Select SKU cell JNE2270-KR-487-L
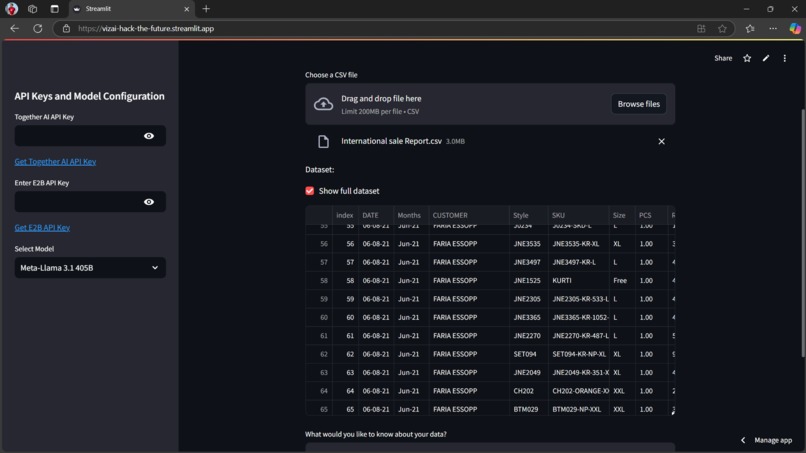Viewport: 806px width, 453px height. click(578, 336)
